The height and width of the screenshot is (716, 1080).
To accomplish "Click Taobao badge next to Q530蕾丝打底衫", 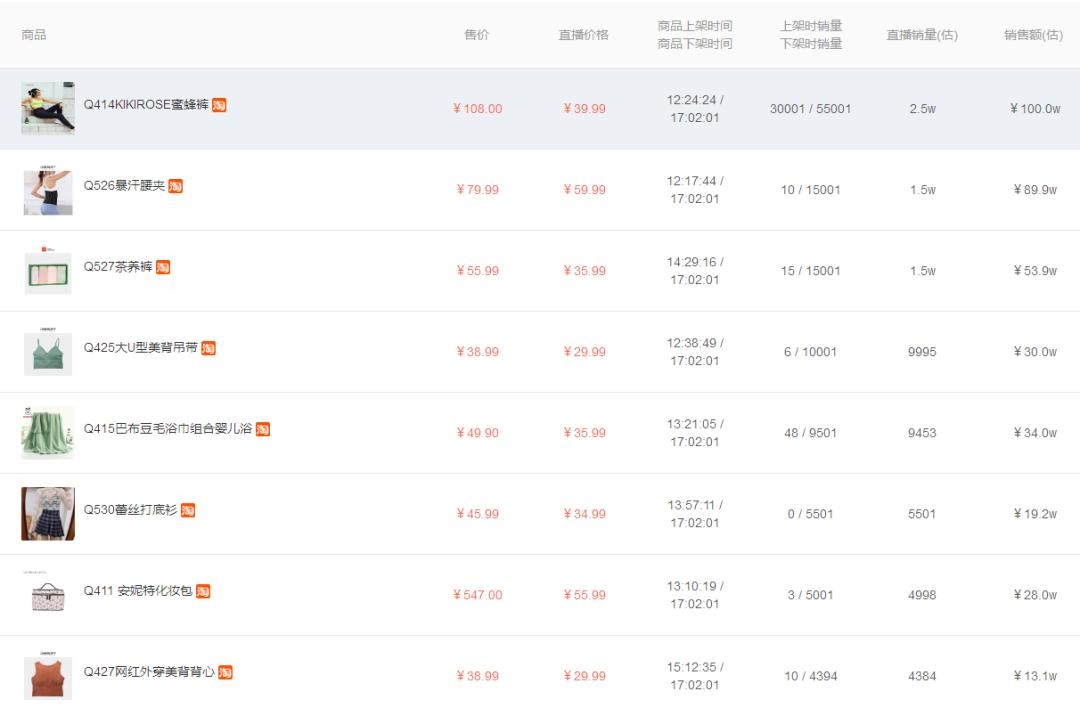I will [x=188, y=510].
